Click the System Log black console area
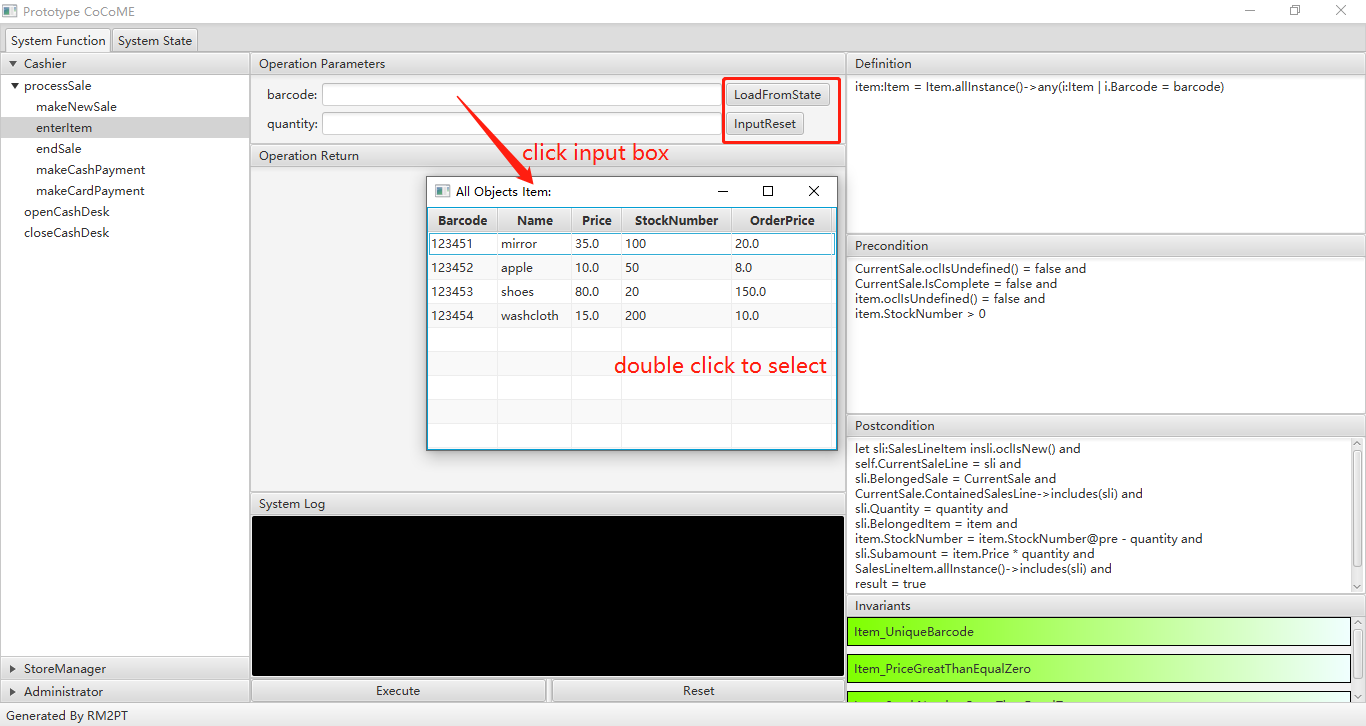Viewport: 1366px width, 726px height. pos(548,596)
